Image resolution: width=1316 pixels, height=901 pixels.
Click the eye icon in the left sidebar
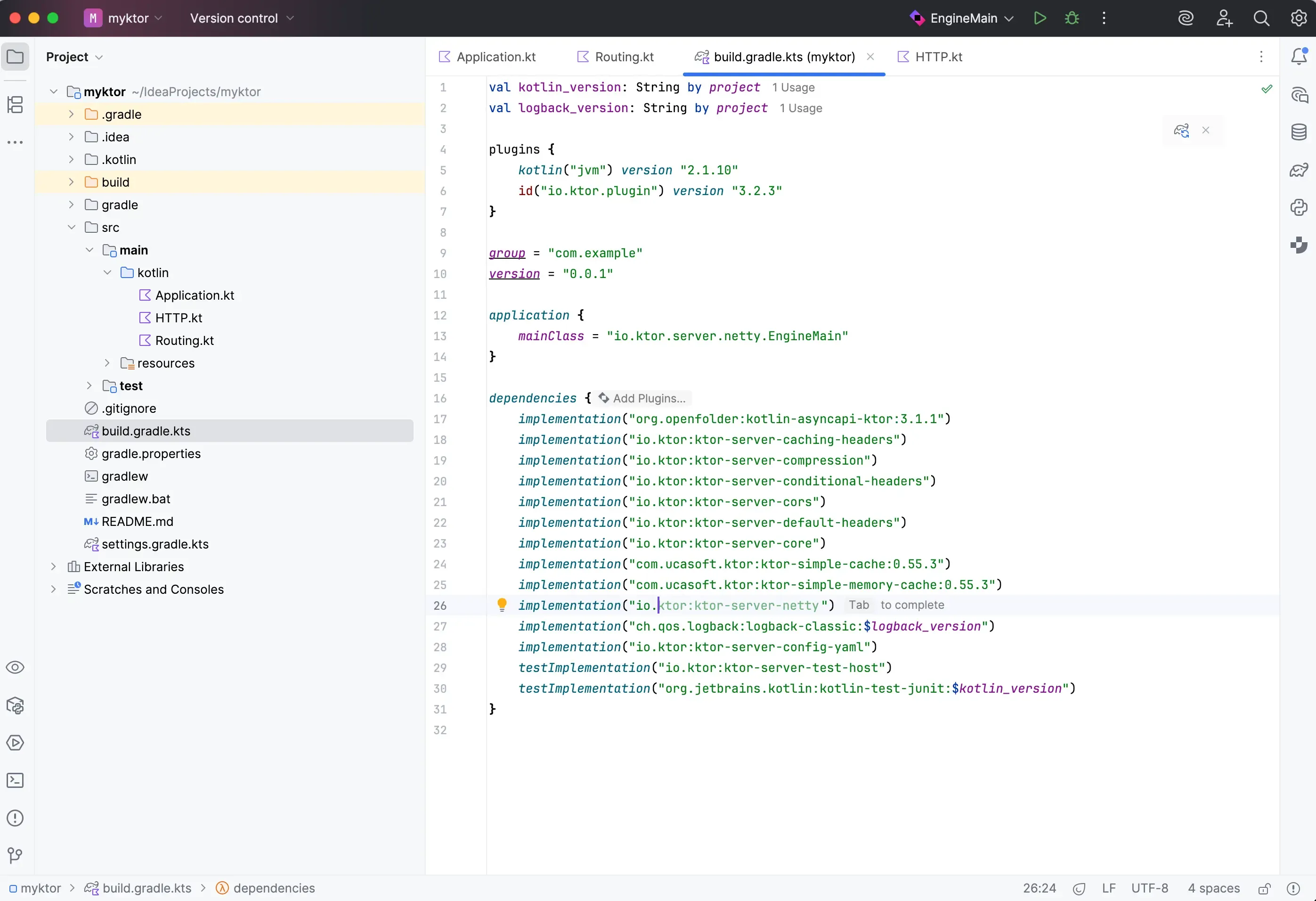(15, 667)
